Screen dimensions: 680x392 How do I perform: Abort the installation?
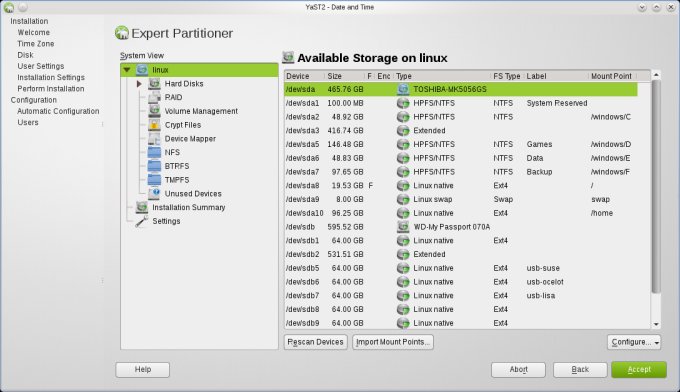518,369
